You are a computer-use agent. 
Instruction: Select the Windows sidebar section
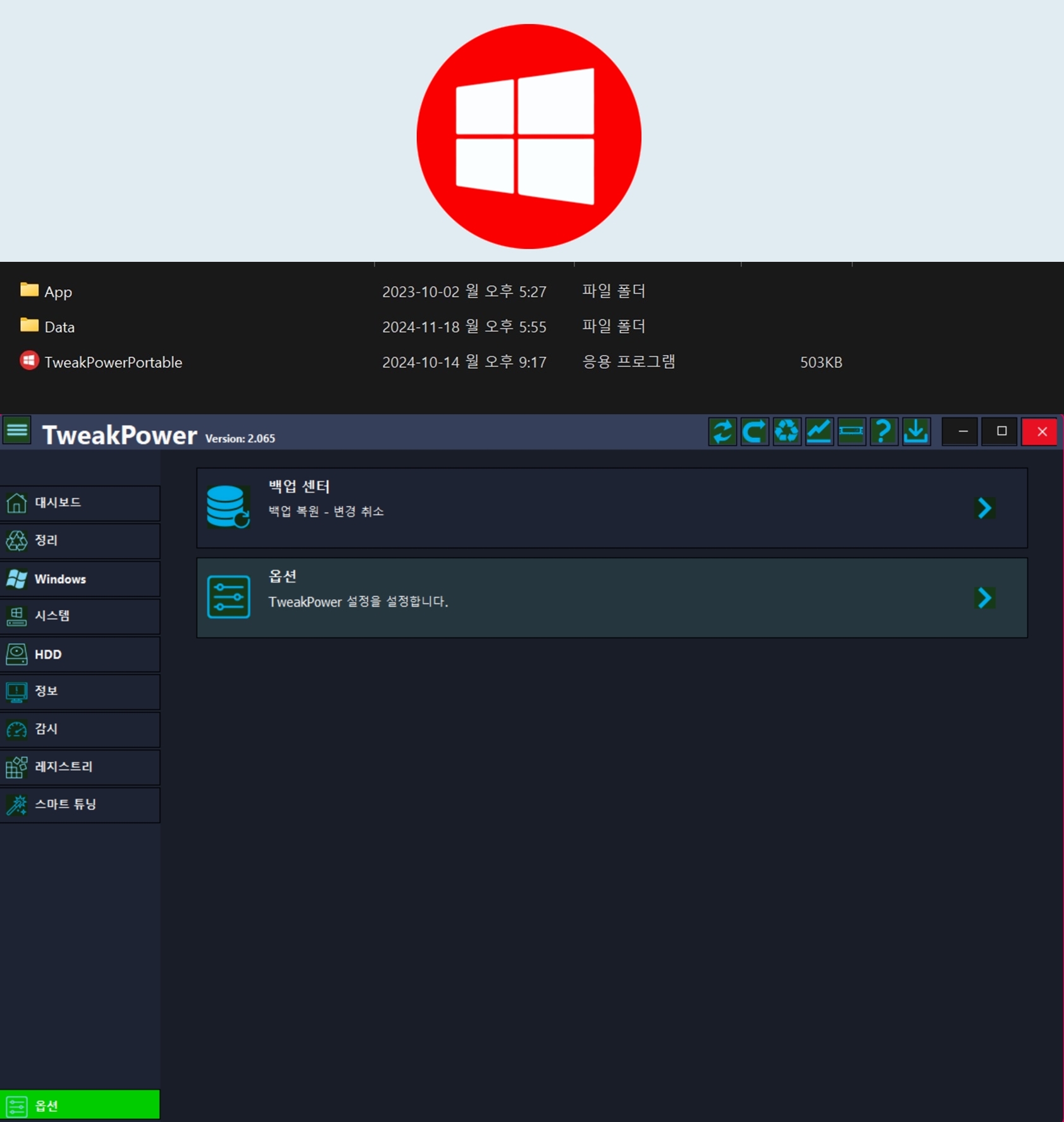(80, 579)
